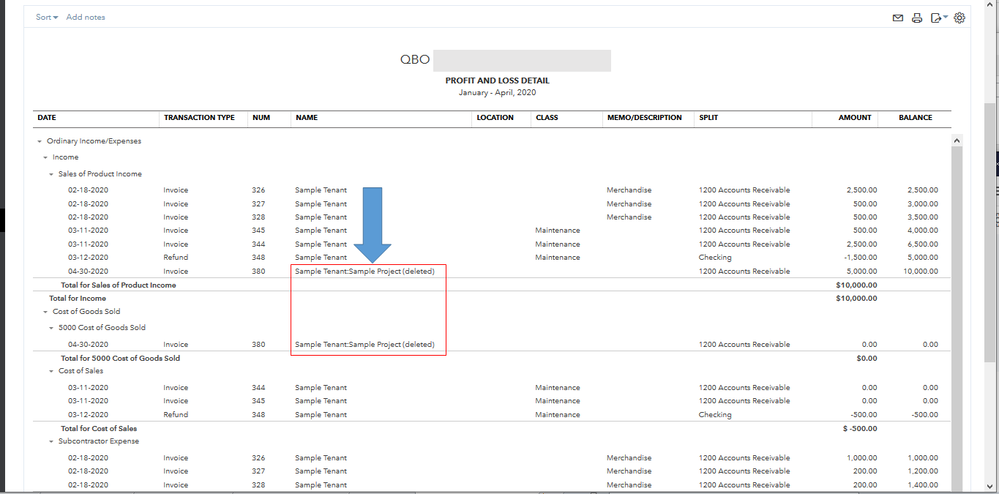Image resolution: width=999 pixels, height=494 pixels.
Task: Click the 5,000.00 amount of invoice 380
Action: (862, 271)
